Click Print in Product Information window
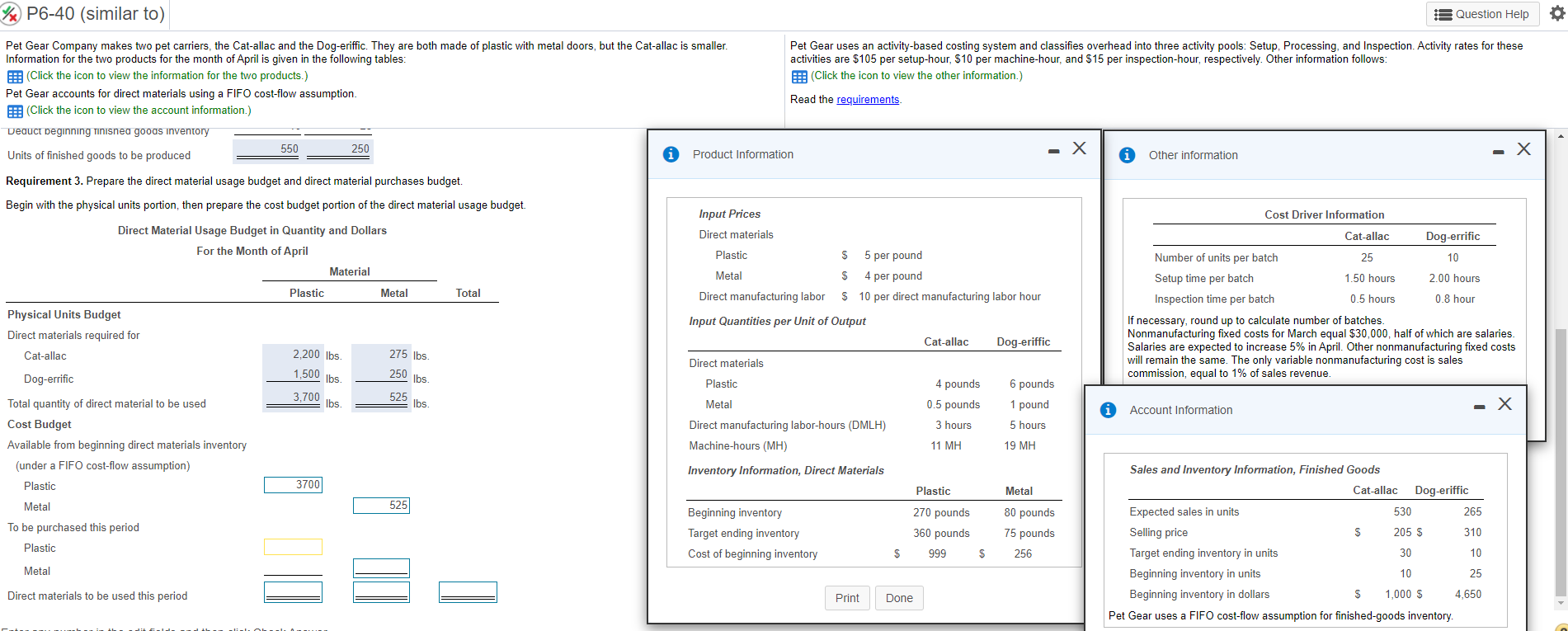 847,598
